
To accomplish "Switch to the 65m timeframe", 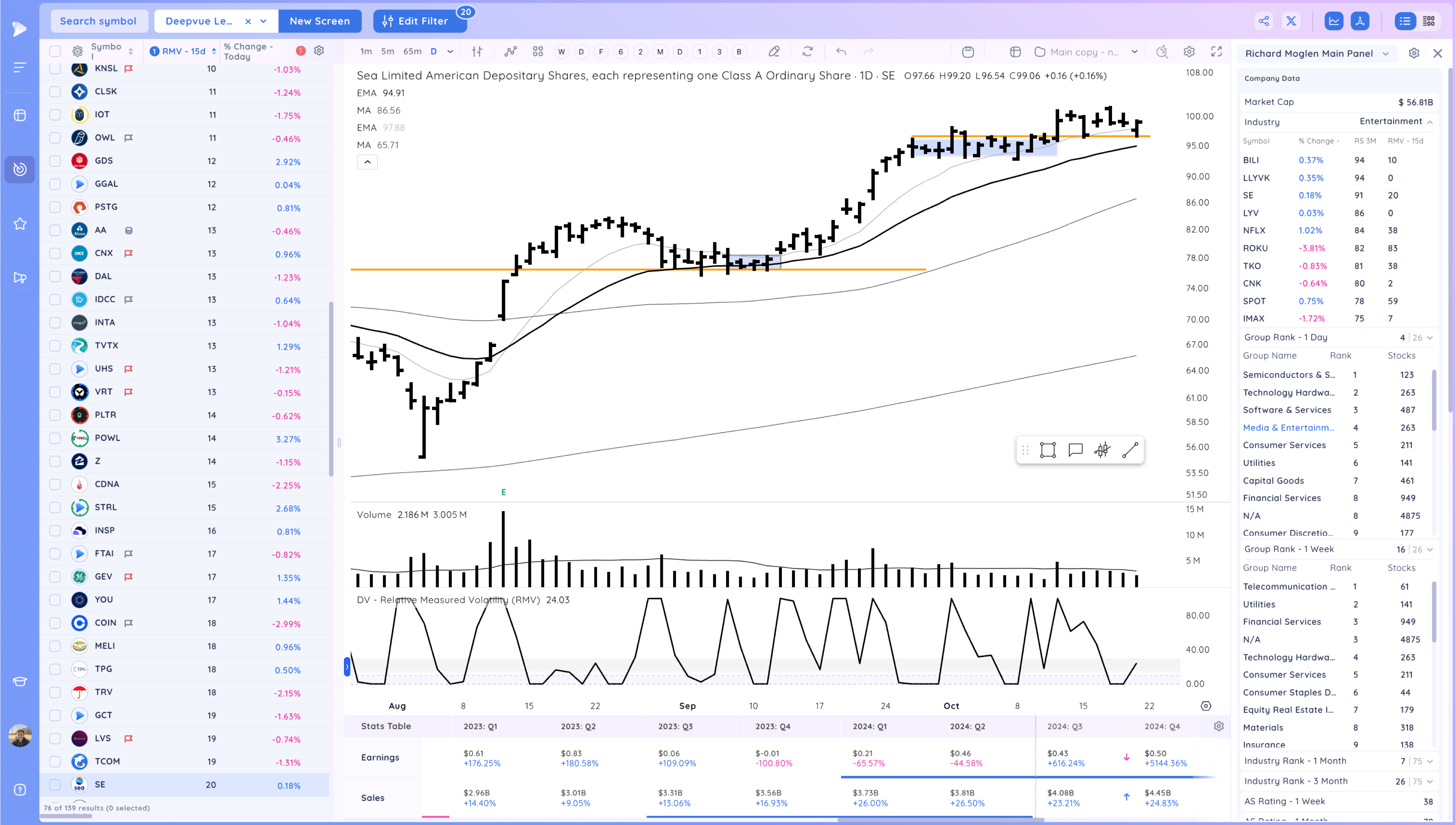I will pyautogui.click(x=412, y=52).
